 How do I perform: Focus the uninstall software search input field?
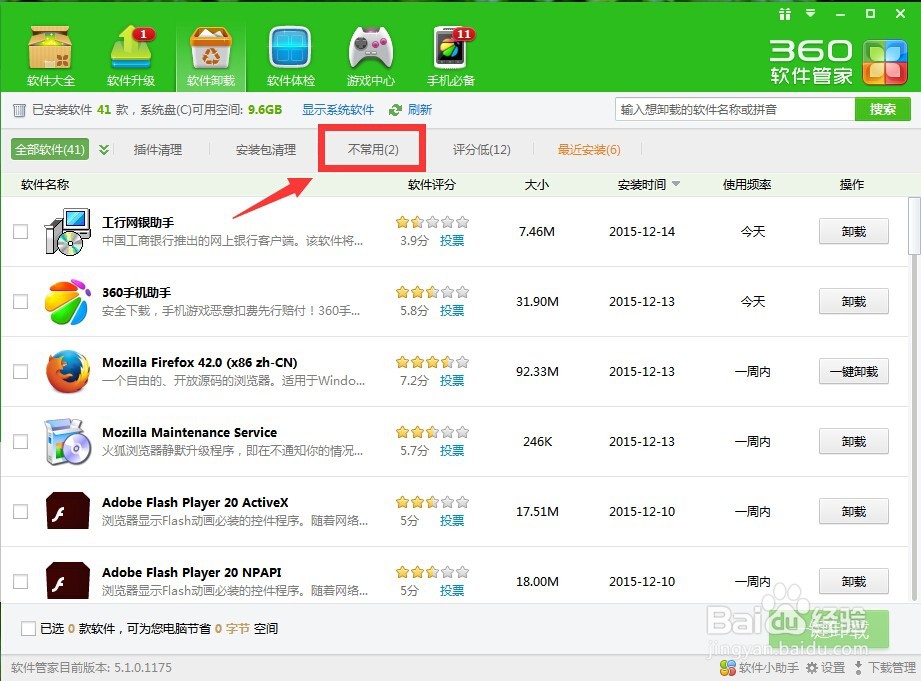click(735, 109)
